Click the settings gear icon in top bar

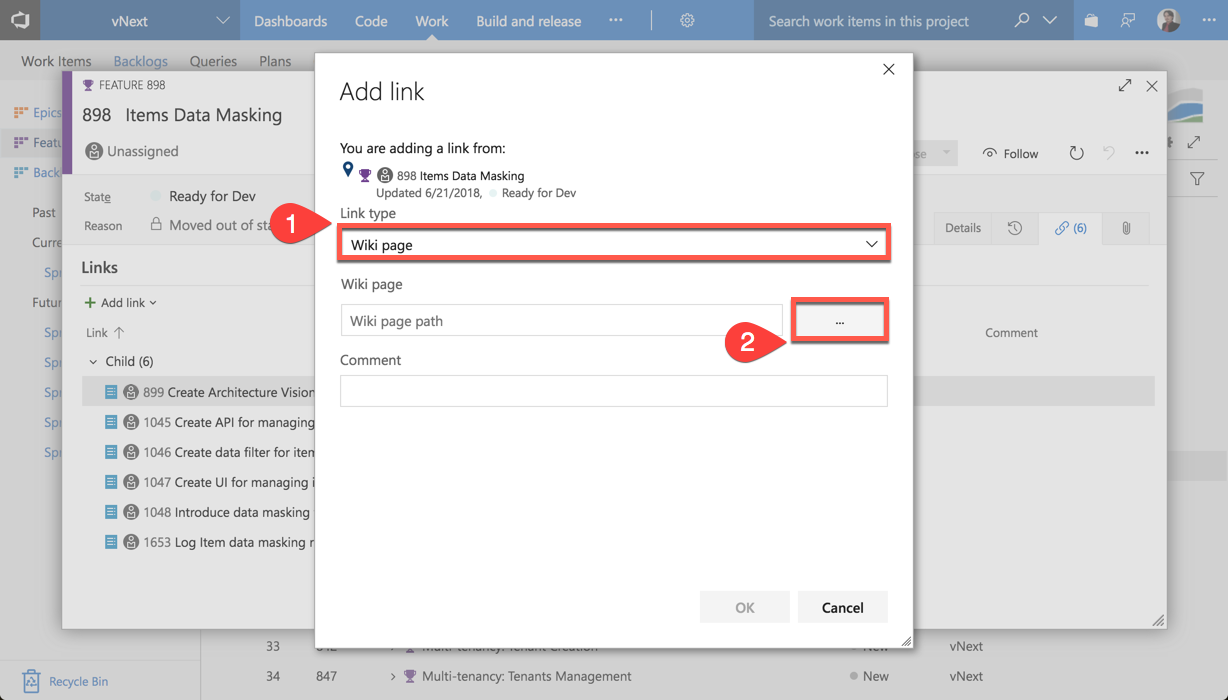tap(687, 21)
